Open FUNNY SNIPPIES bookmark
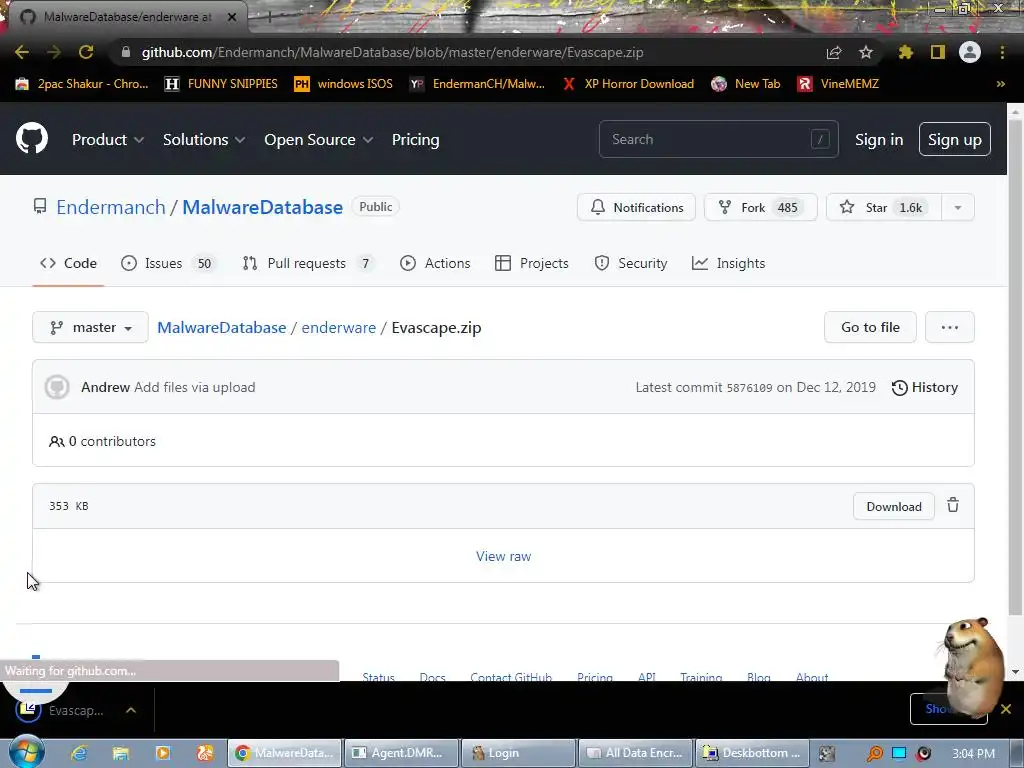The image size is (1024, 768). (221, 84)
